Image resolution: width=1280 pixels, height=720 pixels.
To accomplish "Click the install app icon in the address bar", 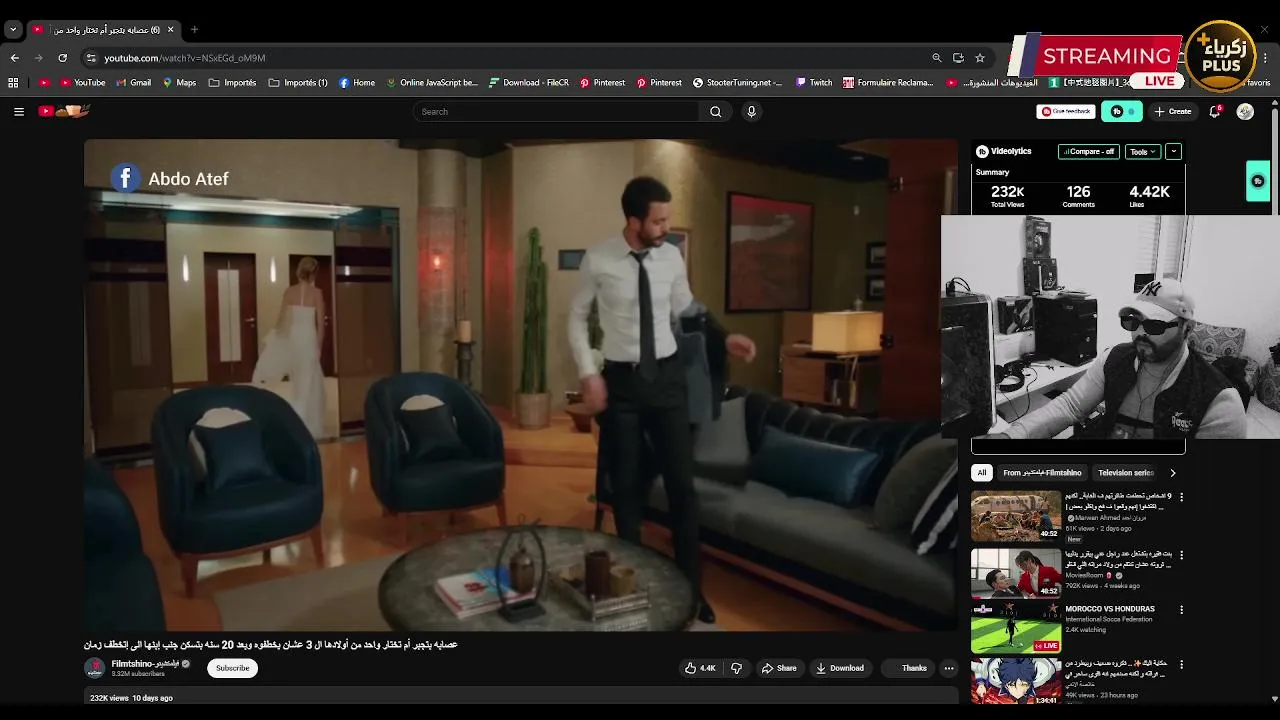I will pyautogui.click(x=958, y=58).
